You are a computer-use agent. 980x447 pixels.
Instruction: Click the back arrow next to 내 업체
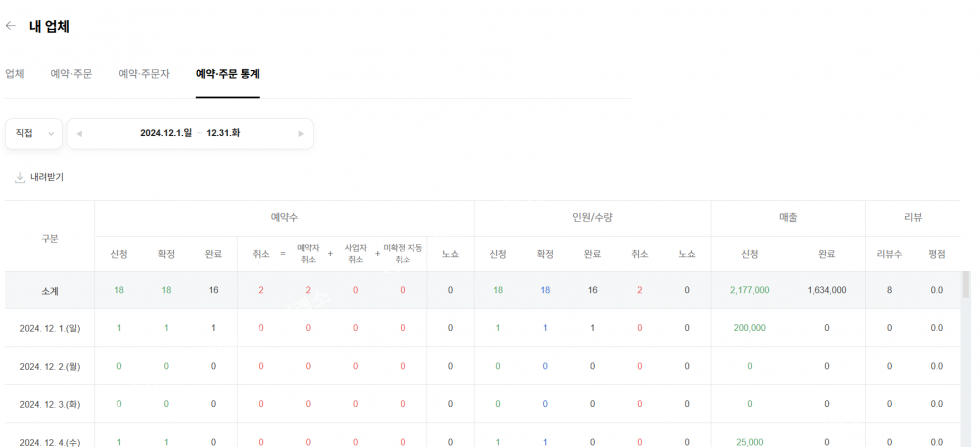pos(11,26)
